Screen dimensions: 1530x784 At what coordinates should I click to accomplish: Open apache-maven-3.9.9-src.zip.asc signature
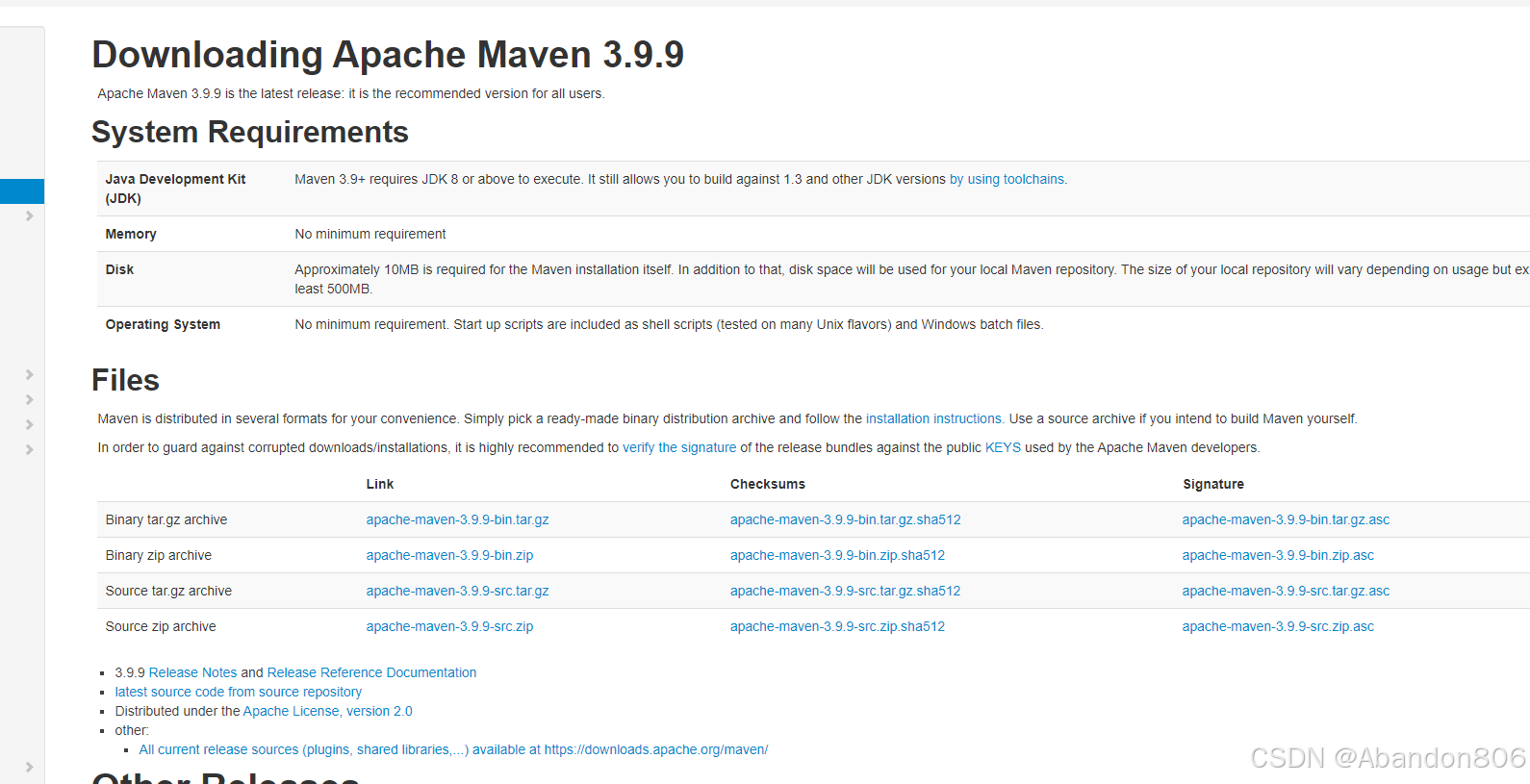coord(1278,626)
